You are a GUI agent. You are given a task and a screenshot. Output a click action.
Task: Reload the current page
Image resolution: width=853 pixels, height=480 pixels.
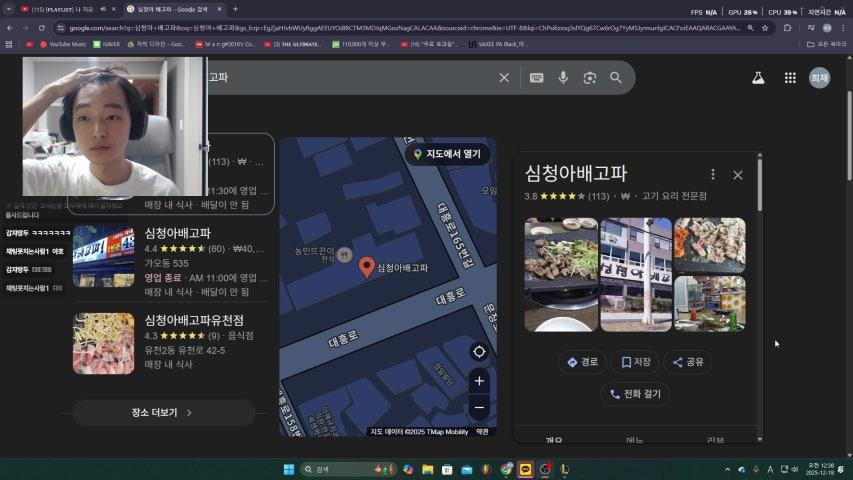[41, 28]
